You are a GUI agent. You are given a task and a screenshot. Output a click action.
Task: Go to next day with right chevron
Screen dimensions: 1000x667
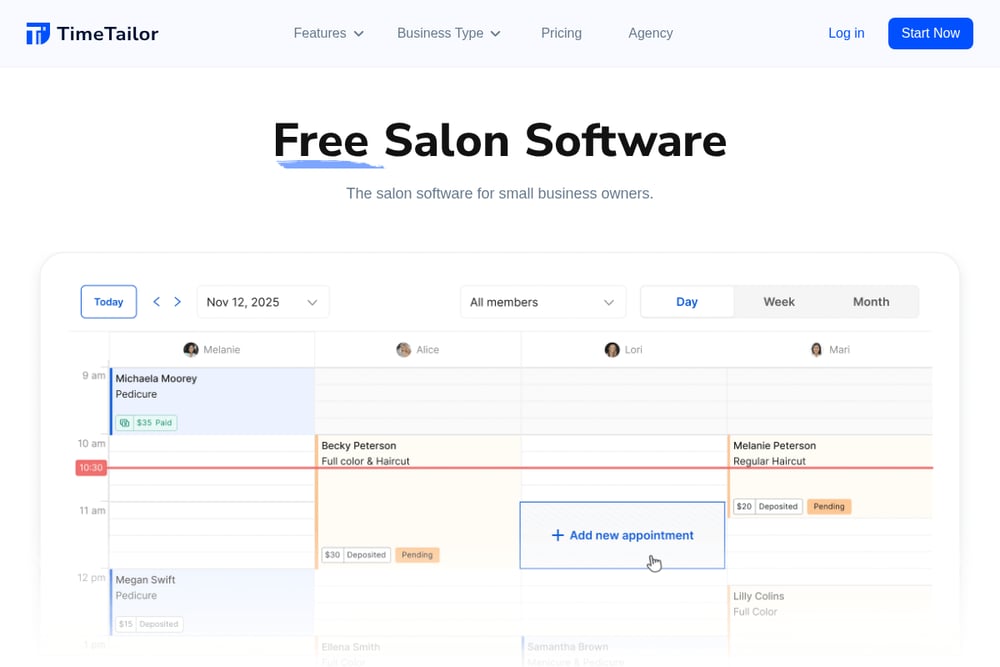[x=177, y=302]
